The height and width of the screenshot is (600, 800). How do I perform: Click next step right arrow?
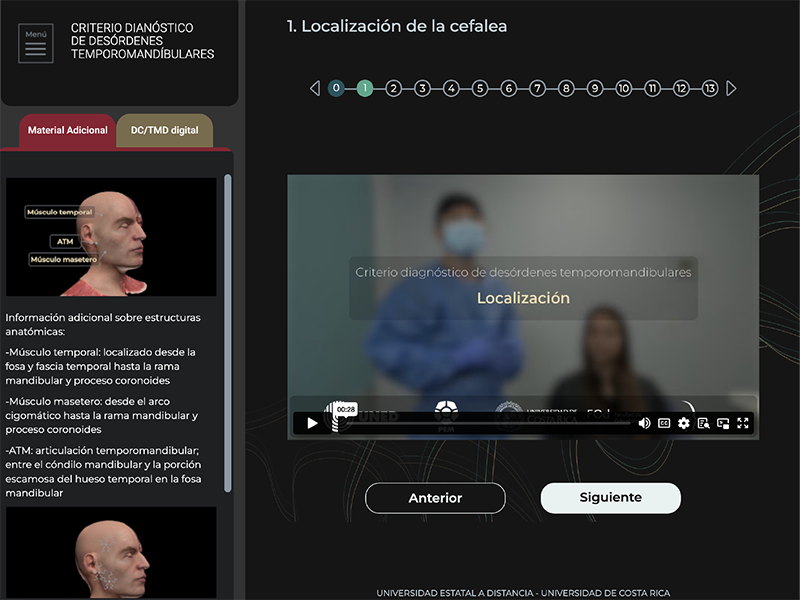(x=731, y=88)
